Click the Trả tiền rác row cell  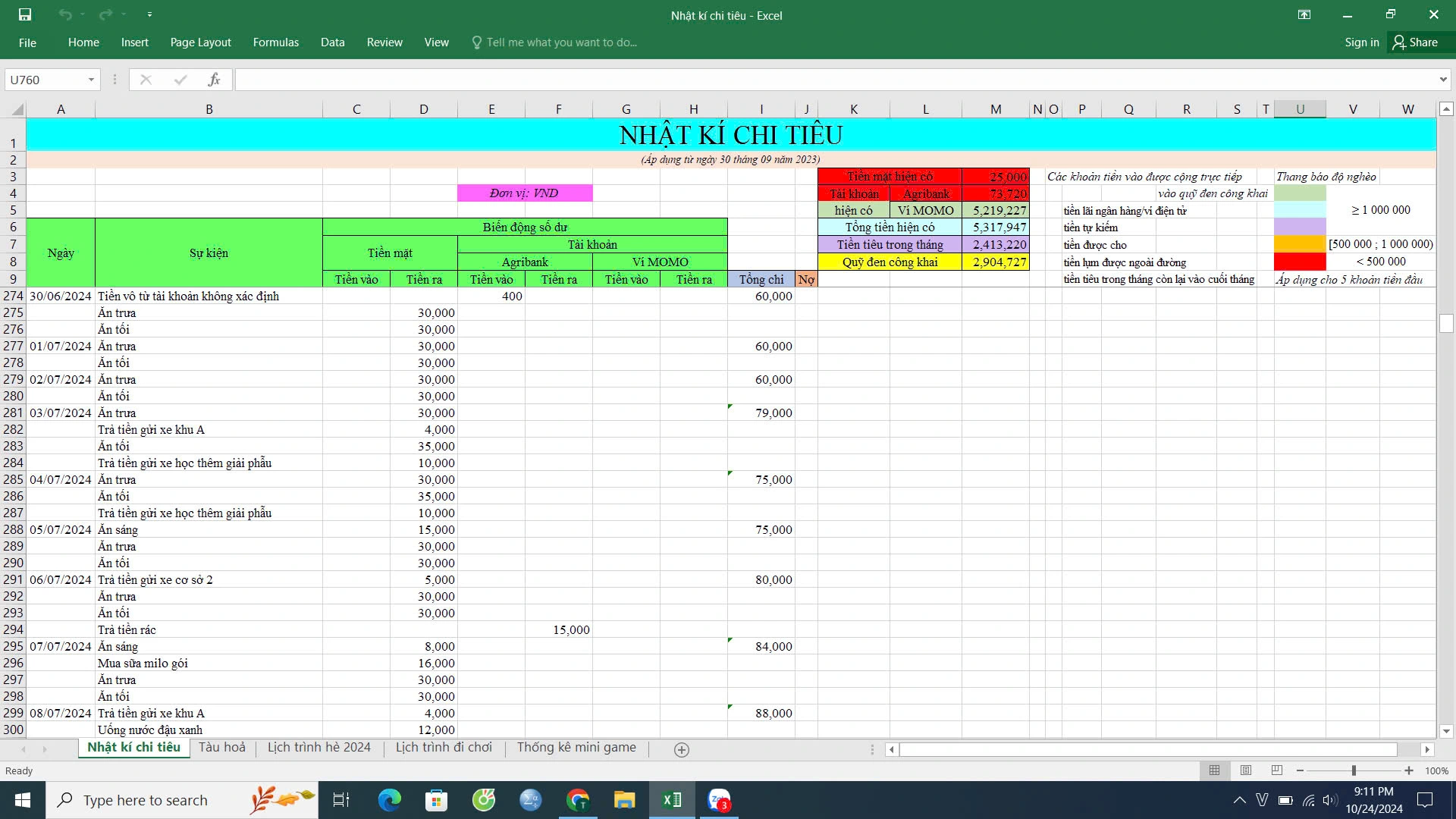click(209, 629)
